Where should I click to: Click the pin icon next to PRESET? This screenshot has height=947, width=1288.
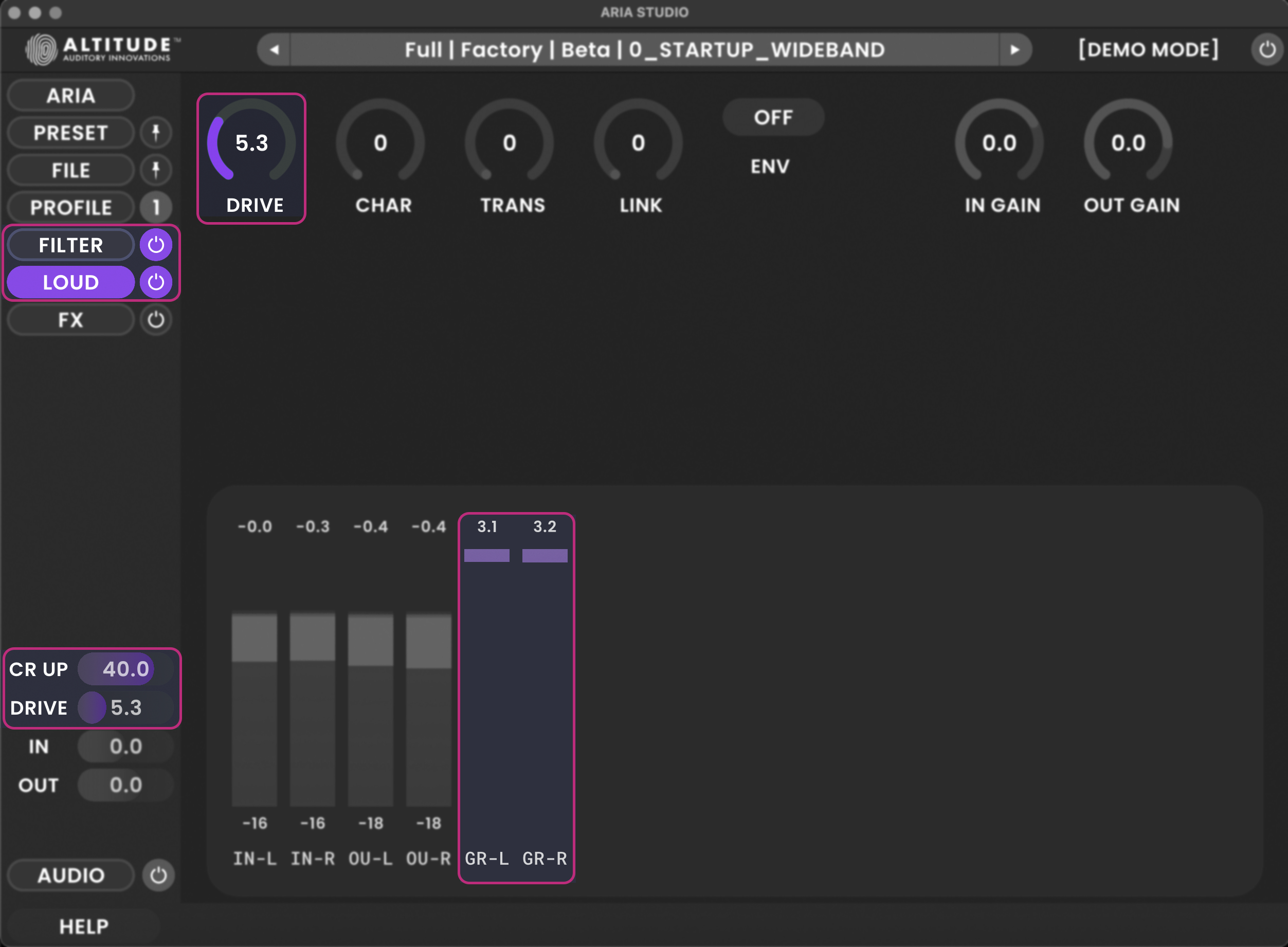(156, 133)
